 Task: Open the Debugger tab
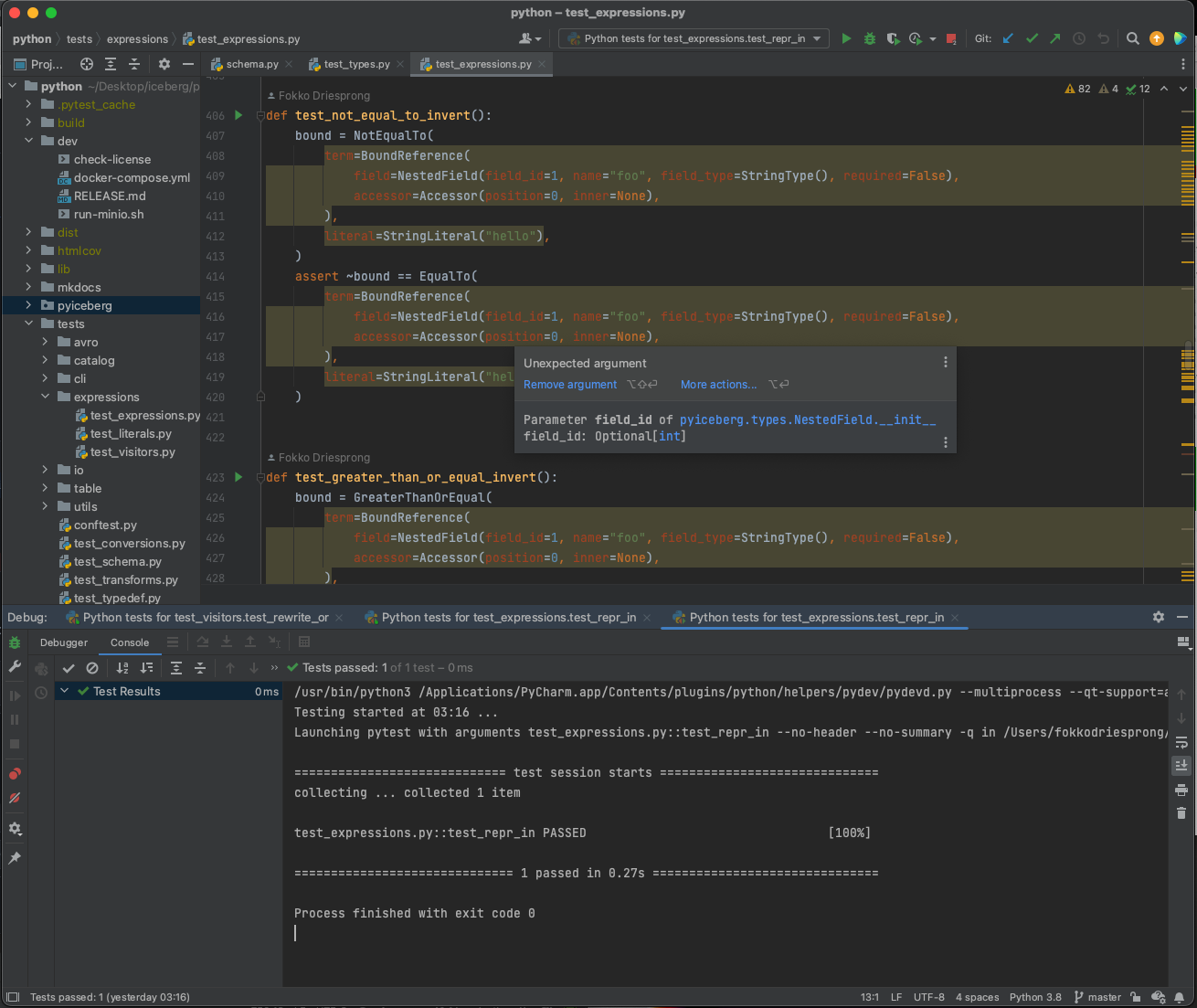pos(64,642)
